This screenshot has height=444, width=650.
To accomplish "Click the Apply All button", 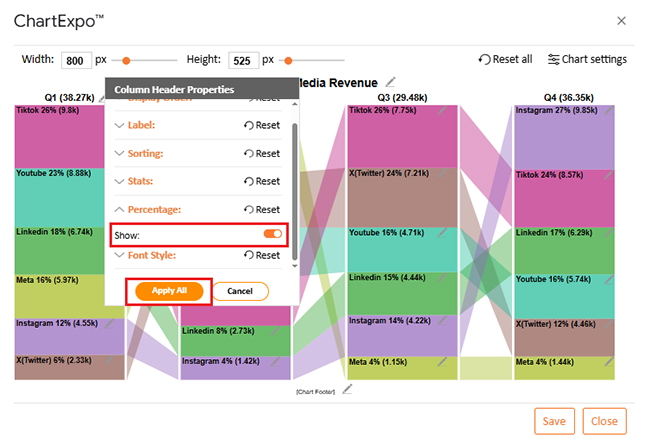I will pyautogui.click(x=169, y=291).
